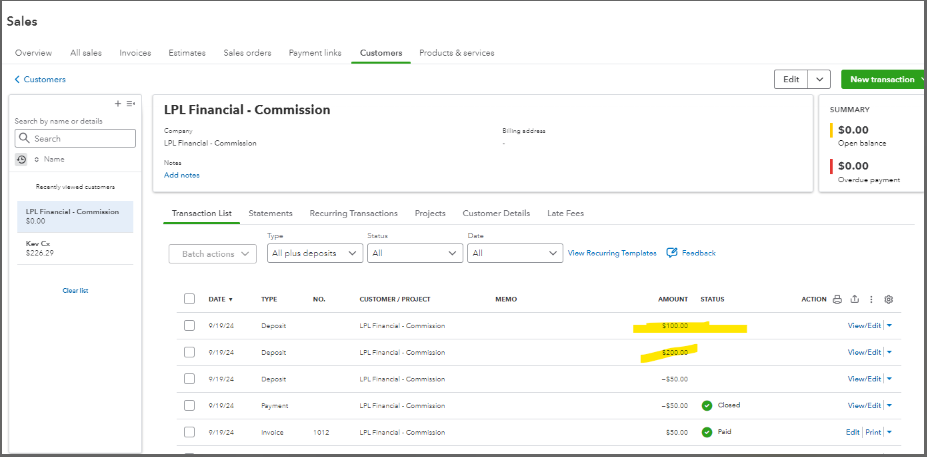The height and width of the screenshot is (457, 927).
Task: Click the export icon beside Action
Action: click(x=854, y=299)
